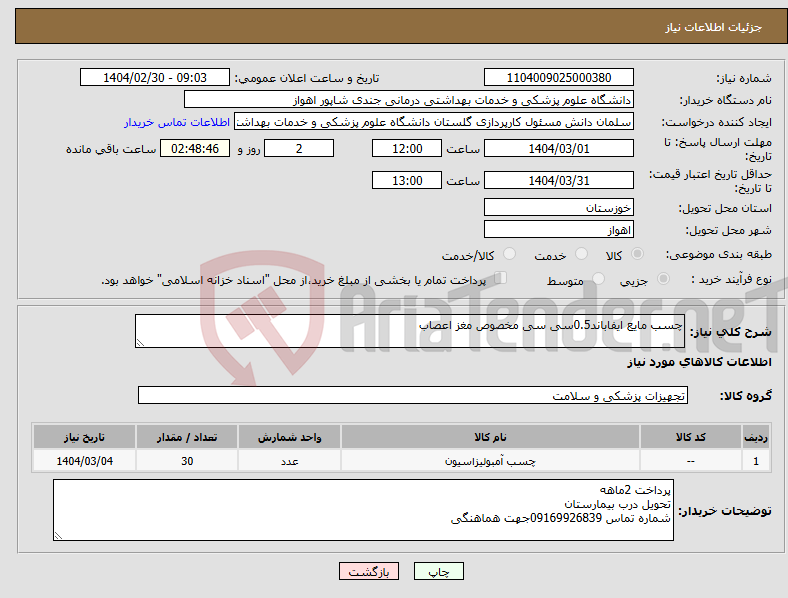The image size is (788, 598).
Task: Click the شماره نیاز field 1104009025000380
Action: (x=558, y=77)
